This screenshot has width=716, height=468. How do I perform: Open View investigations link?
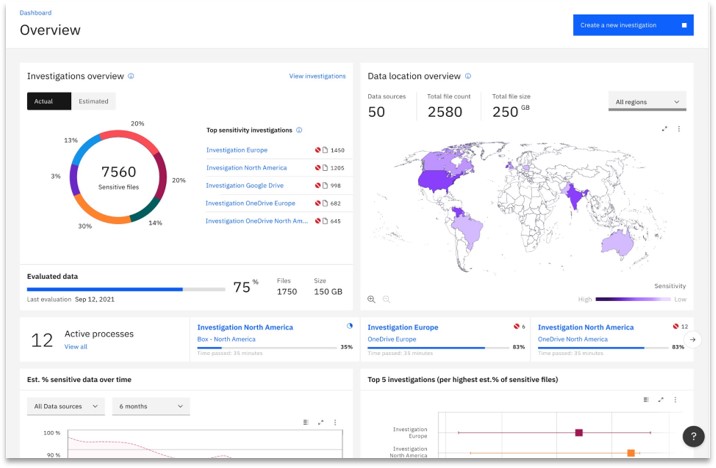317,76
